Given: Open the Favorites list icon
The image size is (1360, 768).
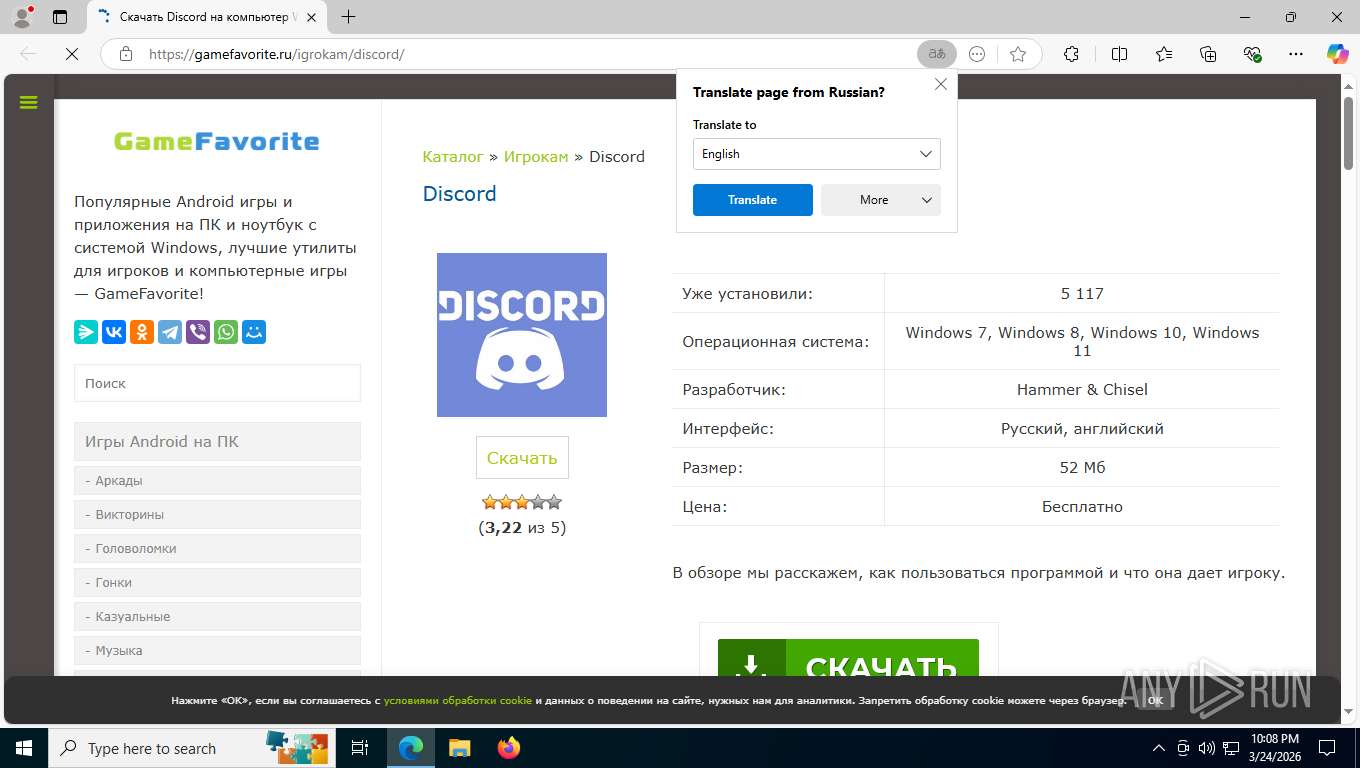Looking at the screenshot, I should 1164,54.
